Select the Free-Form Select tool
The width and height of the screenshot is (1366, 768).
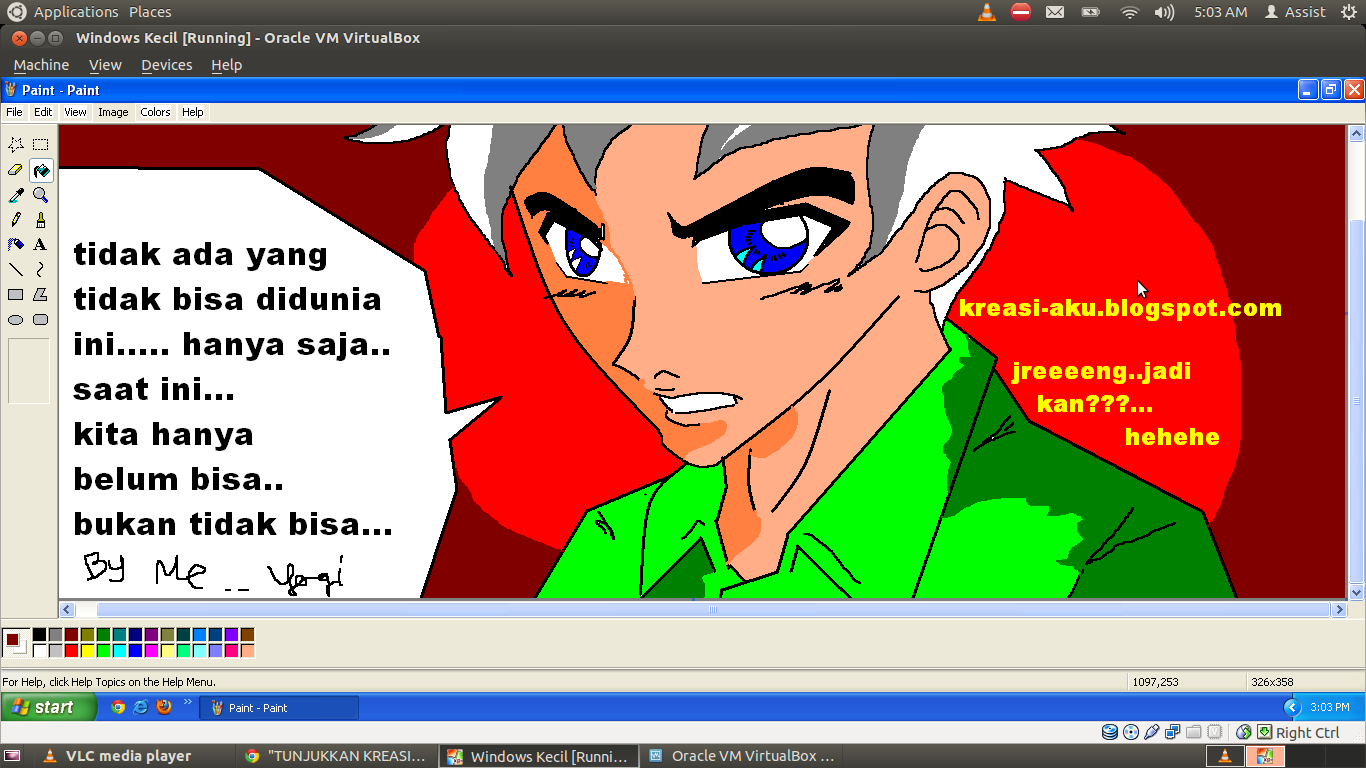click(16, 145)
